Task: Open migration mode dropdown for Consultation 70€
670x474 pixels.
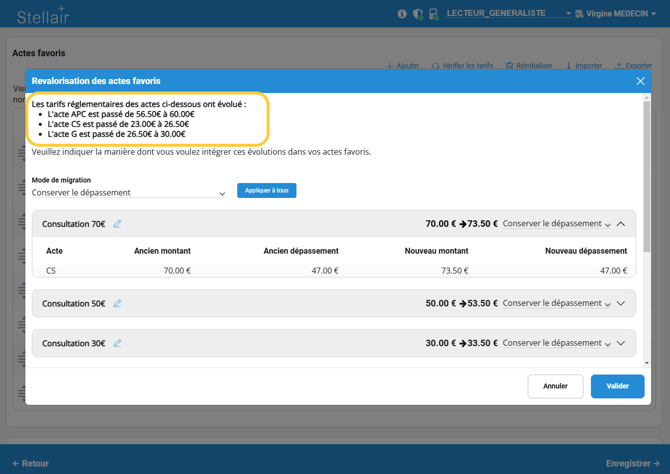Action: (556, 224)
